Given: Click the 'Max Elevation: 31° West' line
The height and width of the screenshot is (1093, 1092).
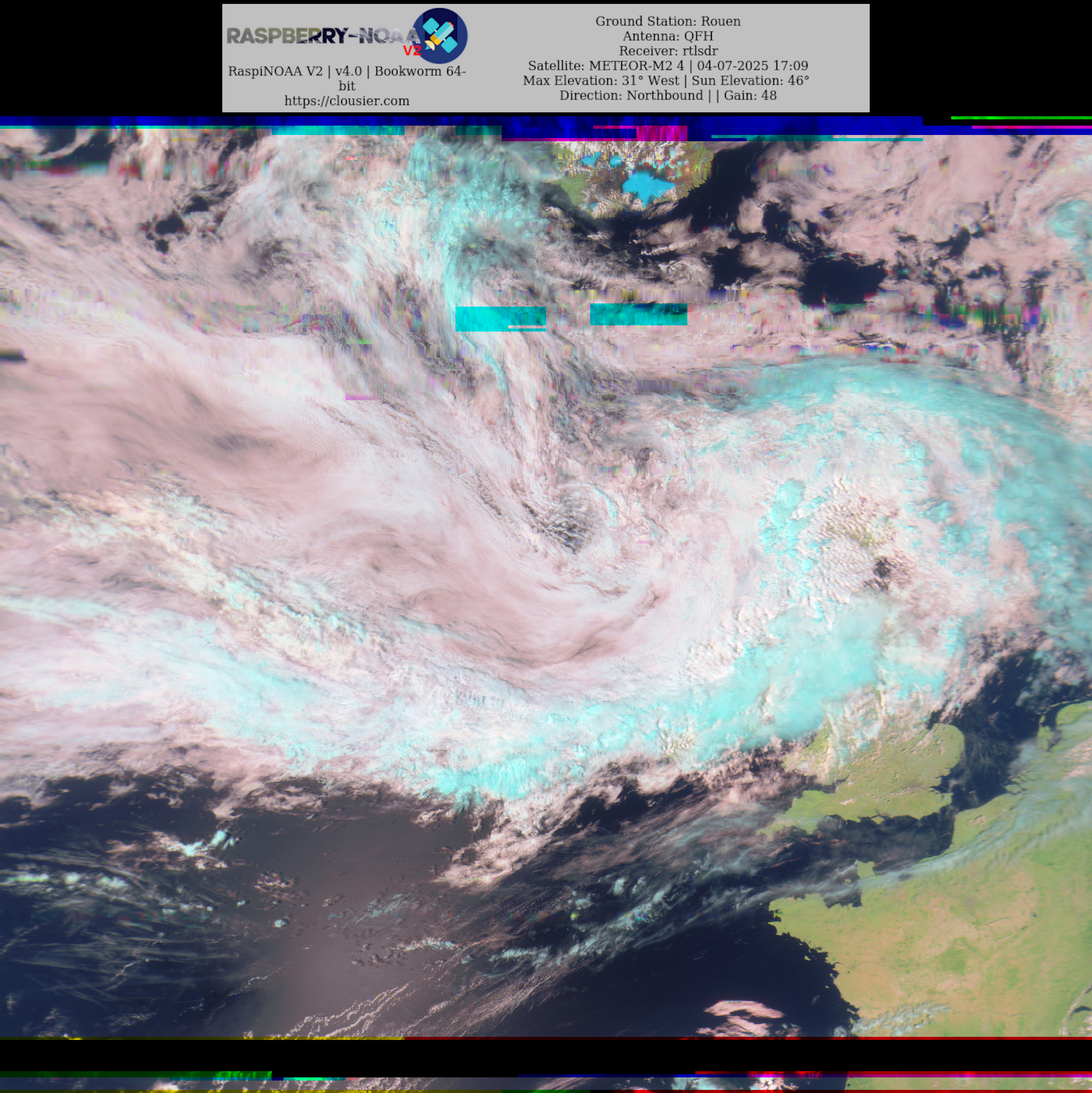Looking at the screenshot, I should [x=666, y=80].
